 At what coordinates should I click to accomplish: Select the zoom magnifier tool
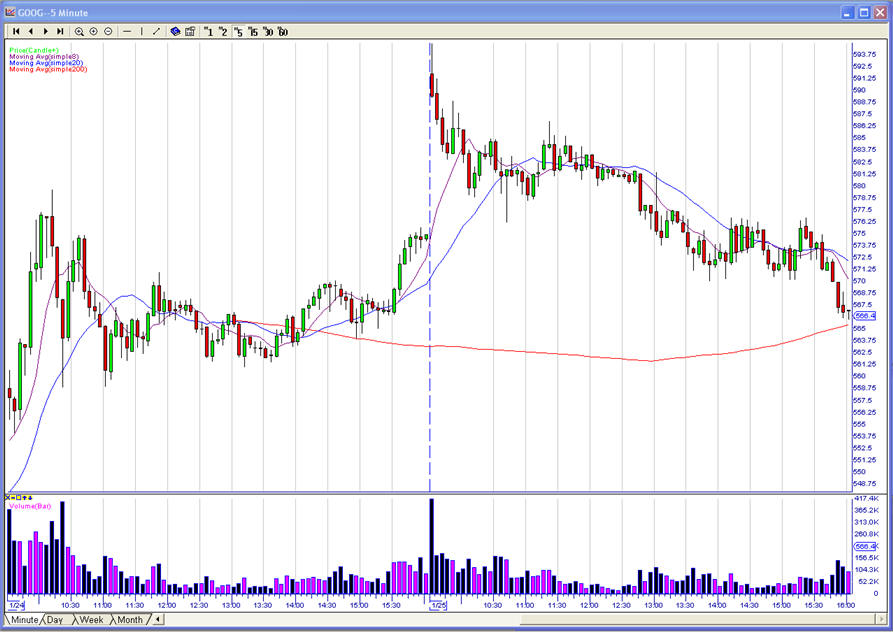pyautogui.click(x=80, y=32)
